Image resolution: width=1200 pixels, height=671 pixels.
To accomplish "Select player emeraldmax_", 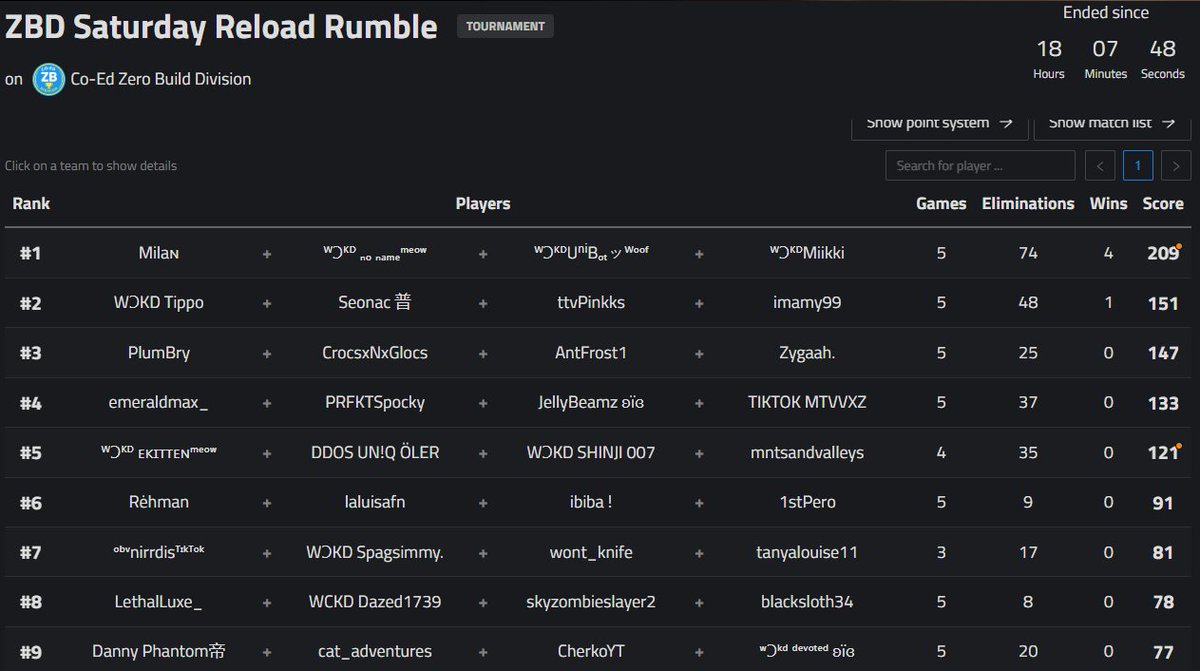I will [x=159, y=403].
